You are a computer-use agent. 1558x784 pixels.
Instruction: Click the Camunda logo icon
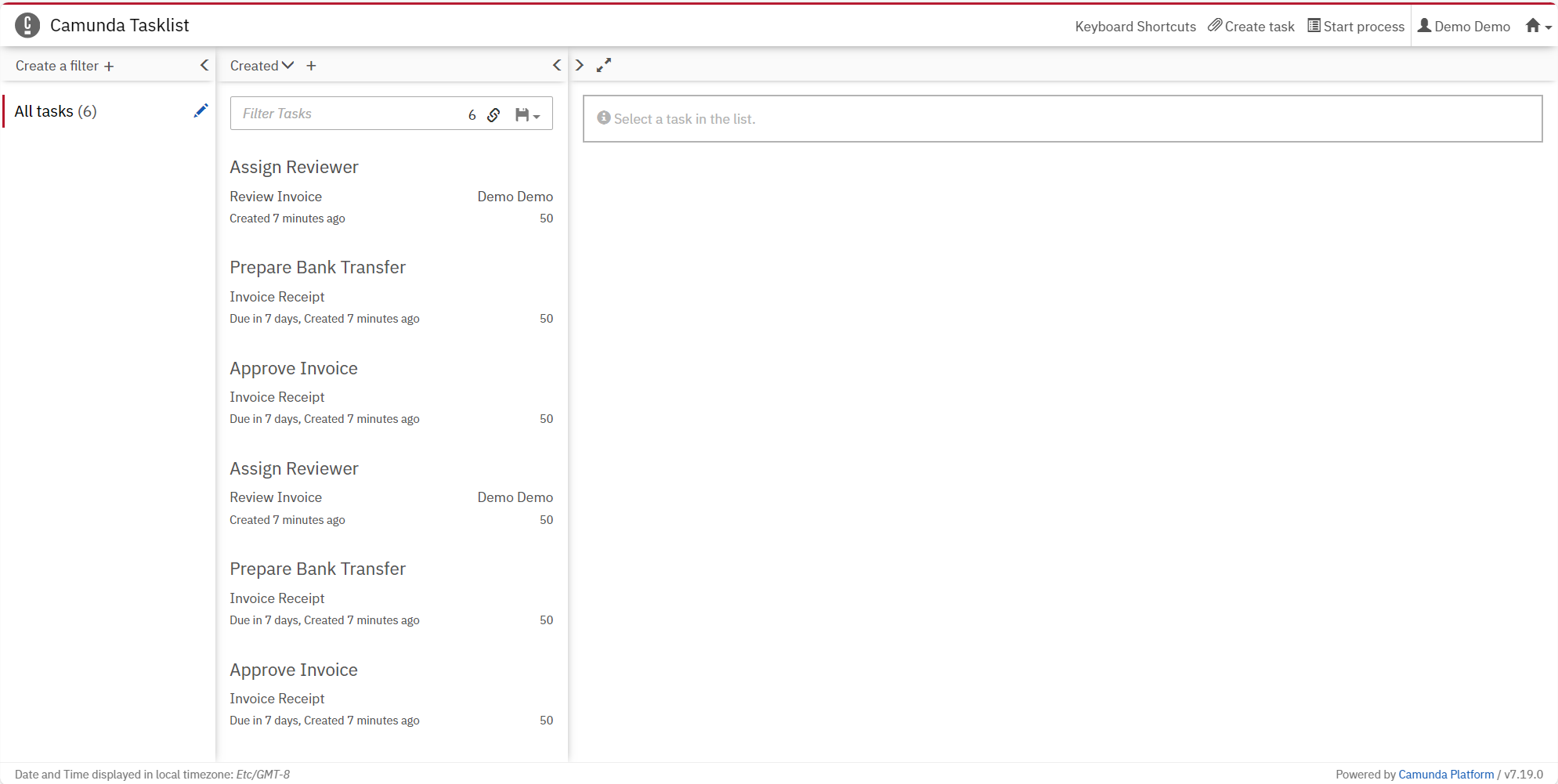tap(27, 26)
